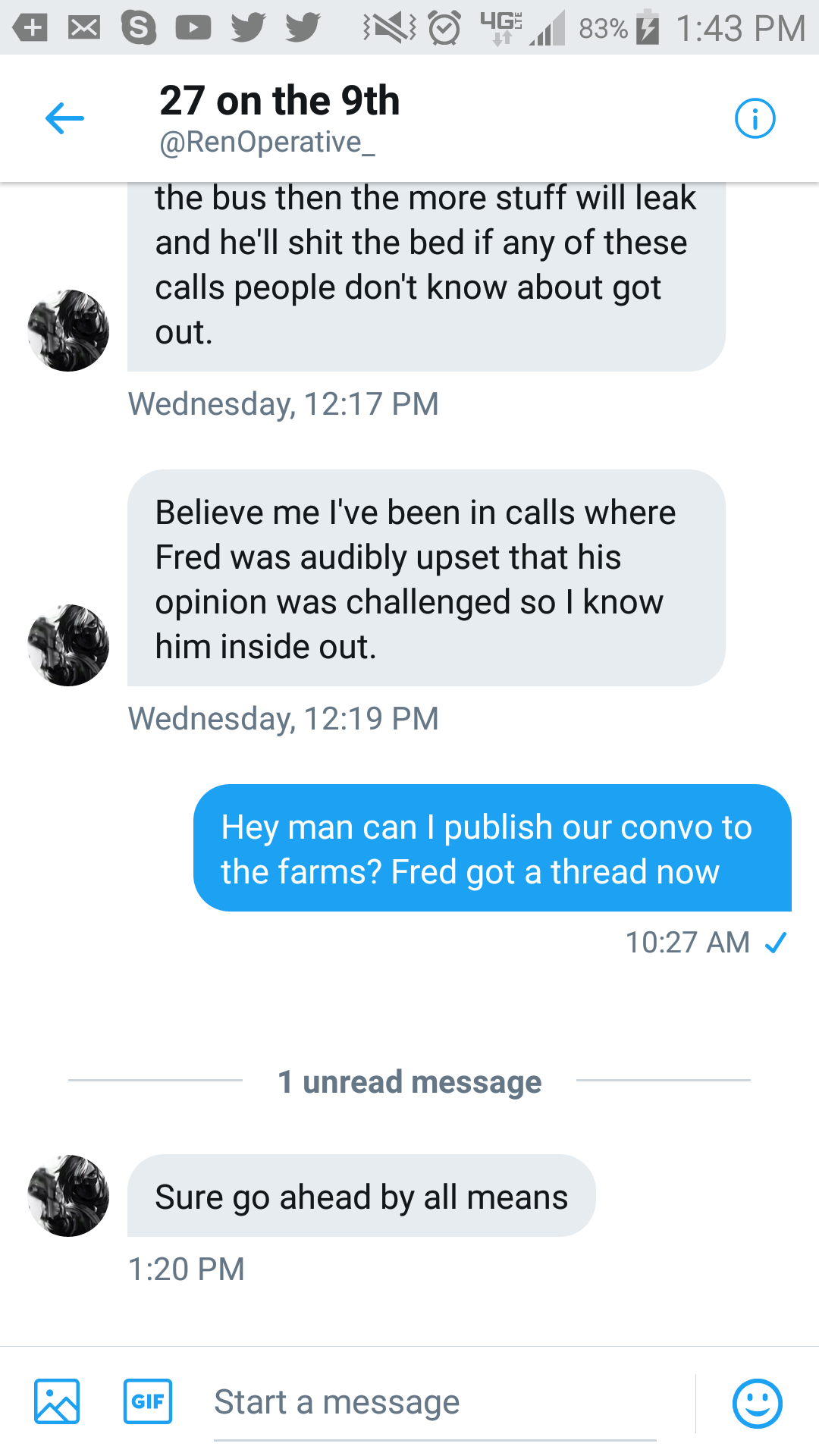Focus the 'Start a message' field
The width and height of the screenshot is (819, 1456).
435,1402
